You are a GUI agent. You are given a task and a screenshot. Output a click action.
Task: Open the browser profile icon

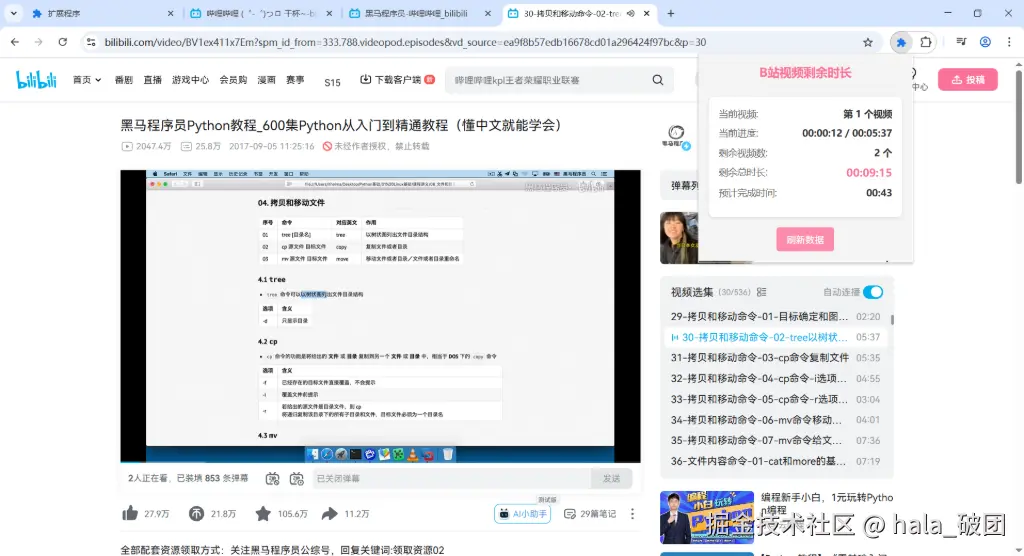tap(985, 42)
